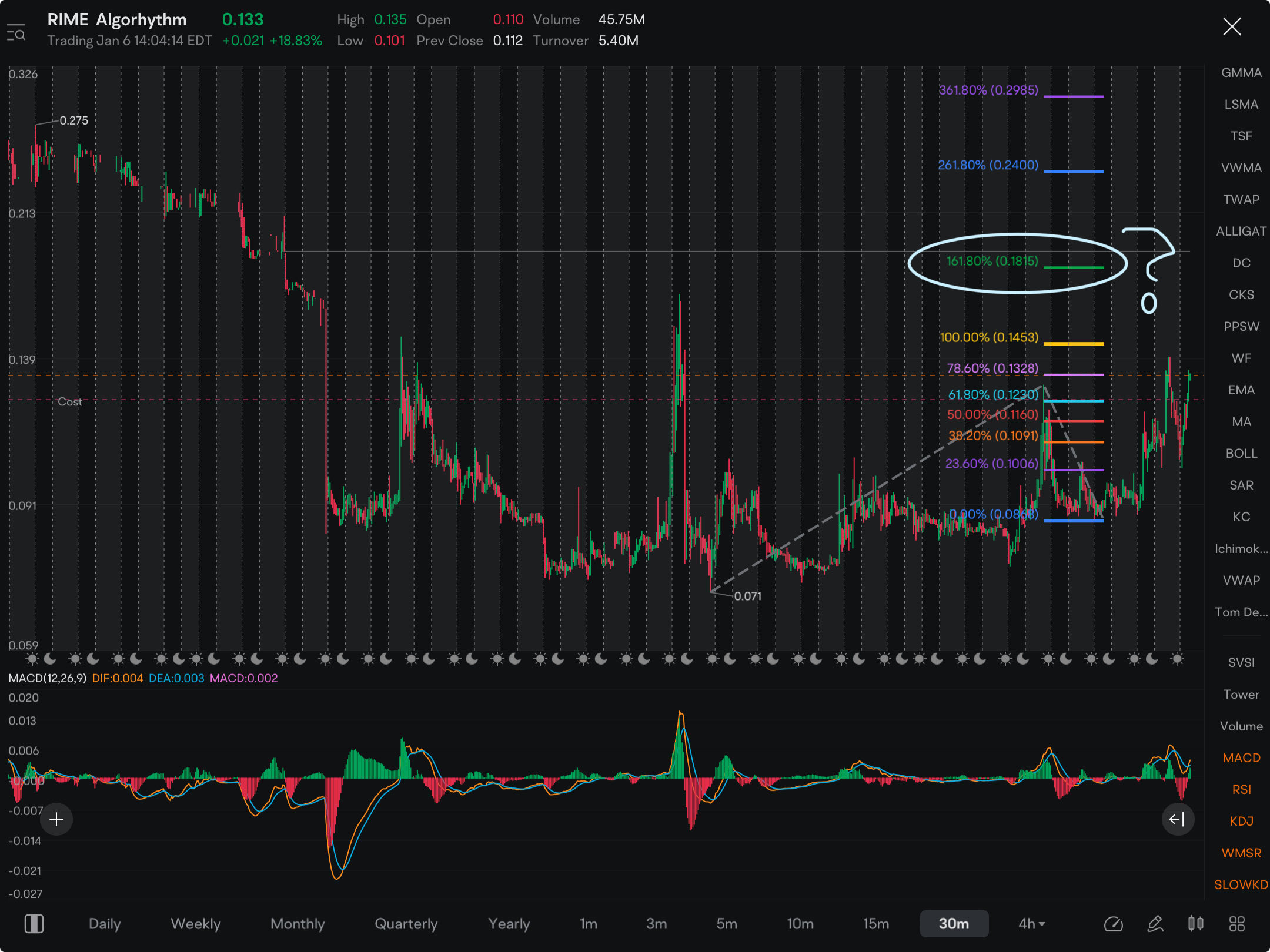
Task: Switch to Quarterly timeframe
Action: pos(406,924)
